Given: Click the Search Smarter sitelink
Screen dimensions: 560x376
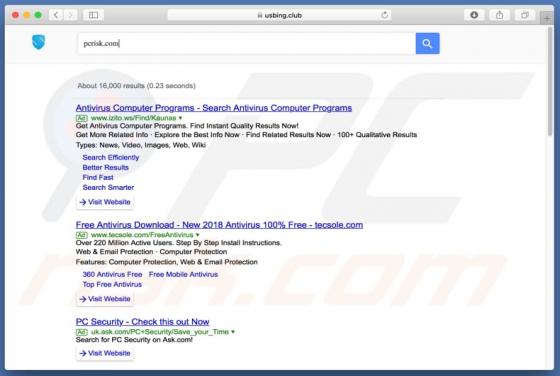Looking at the screenshot, I should coord(108,187).
